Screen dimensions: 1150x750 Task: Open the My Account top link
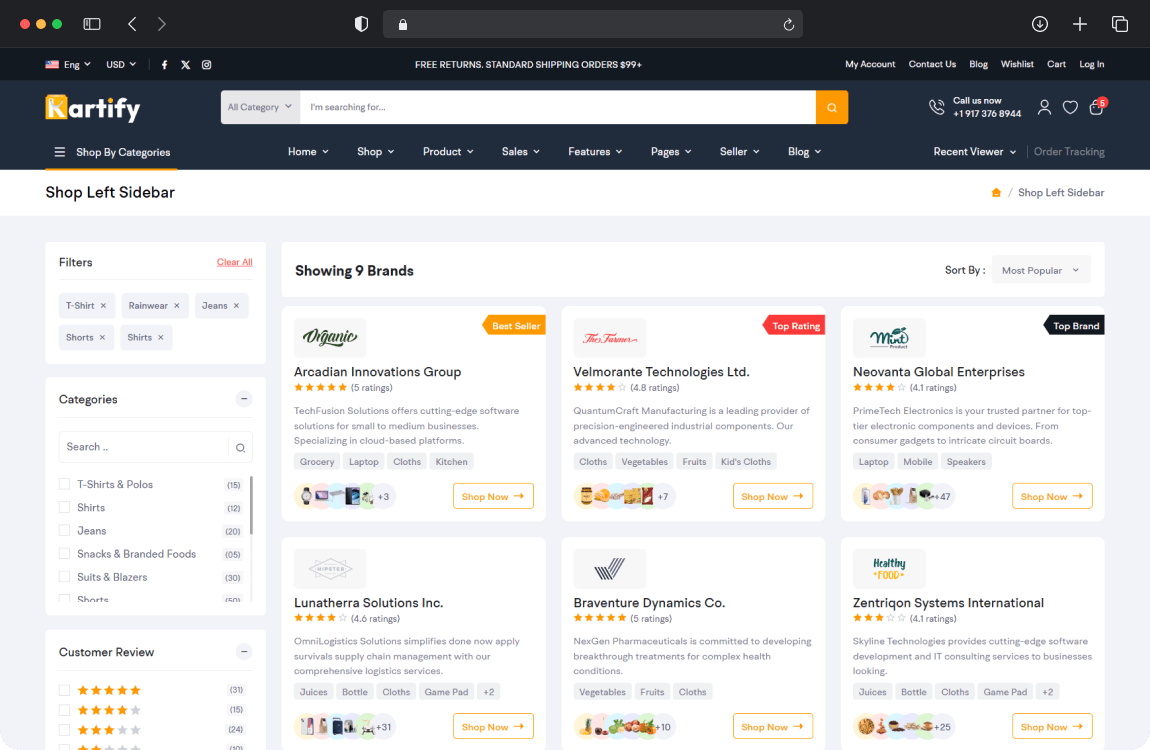(x=870, y=65)
